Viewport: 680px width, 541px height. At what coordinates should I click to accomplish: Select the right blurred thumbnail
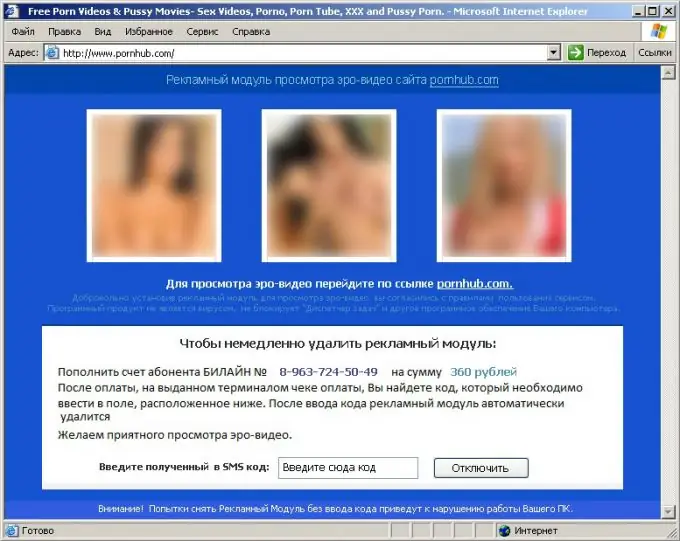(x=504, y=186)
